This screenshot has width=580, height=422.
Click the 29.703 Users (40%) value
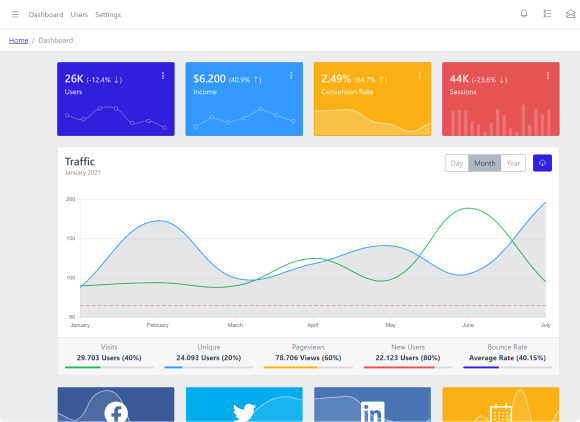[109, 358]
